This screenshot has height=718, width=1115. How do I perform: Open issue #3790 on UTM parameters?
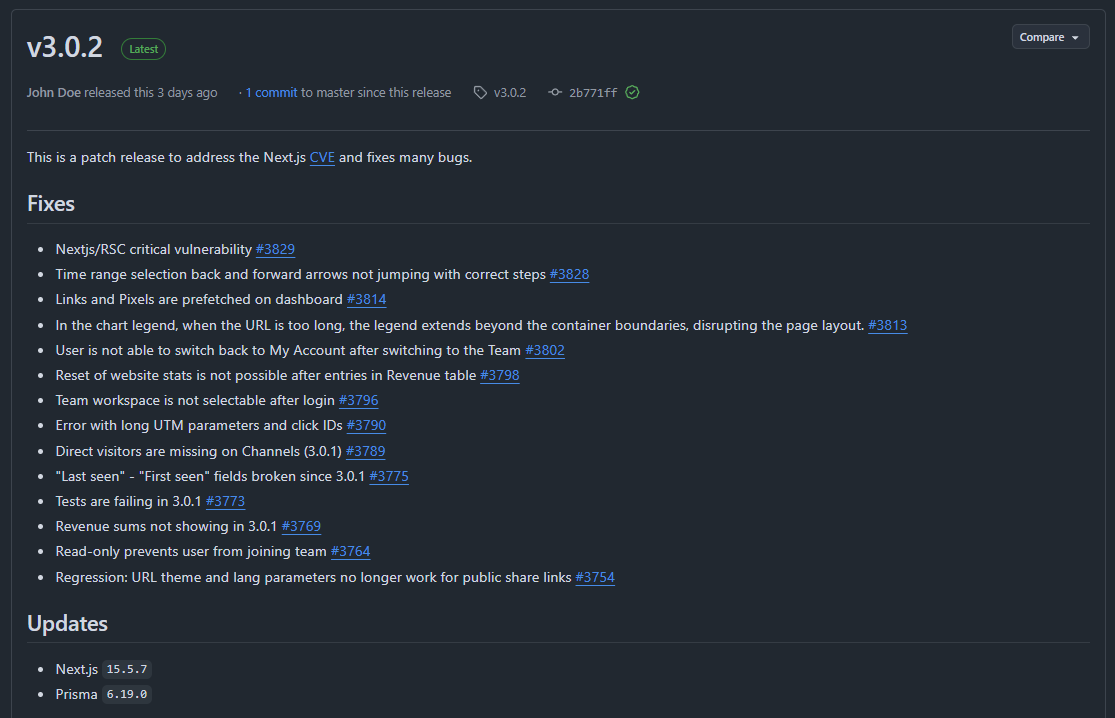366,426
